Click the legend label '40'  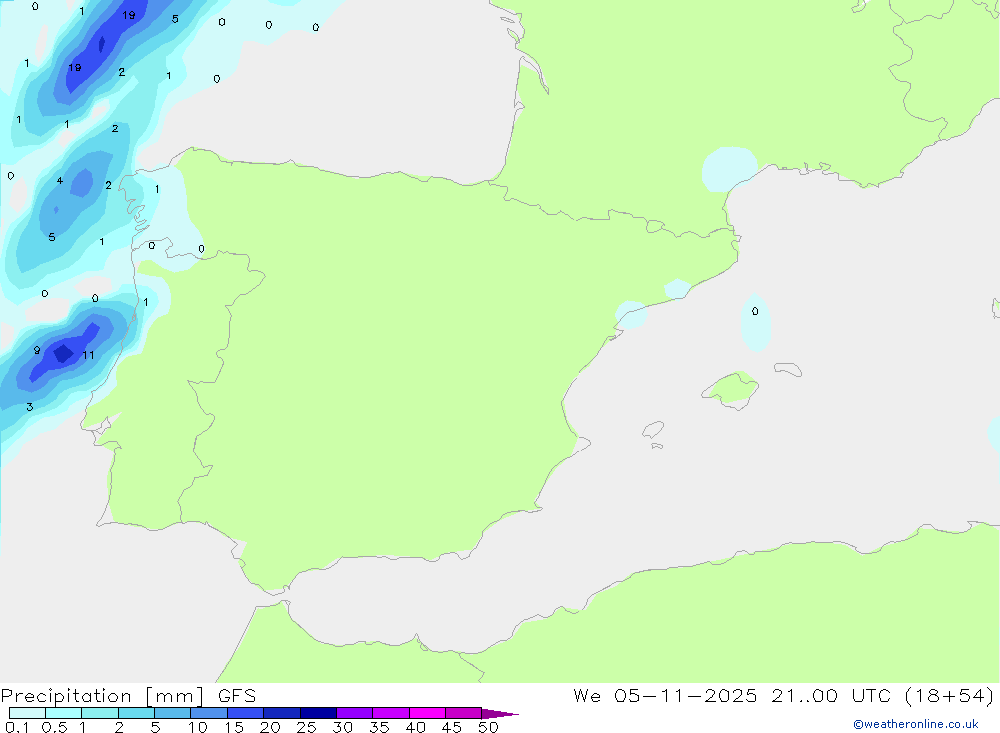pyautogui.click(x=416, y=727)
